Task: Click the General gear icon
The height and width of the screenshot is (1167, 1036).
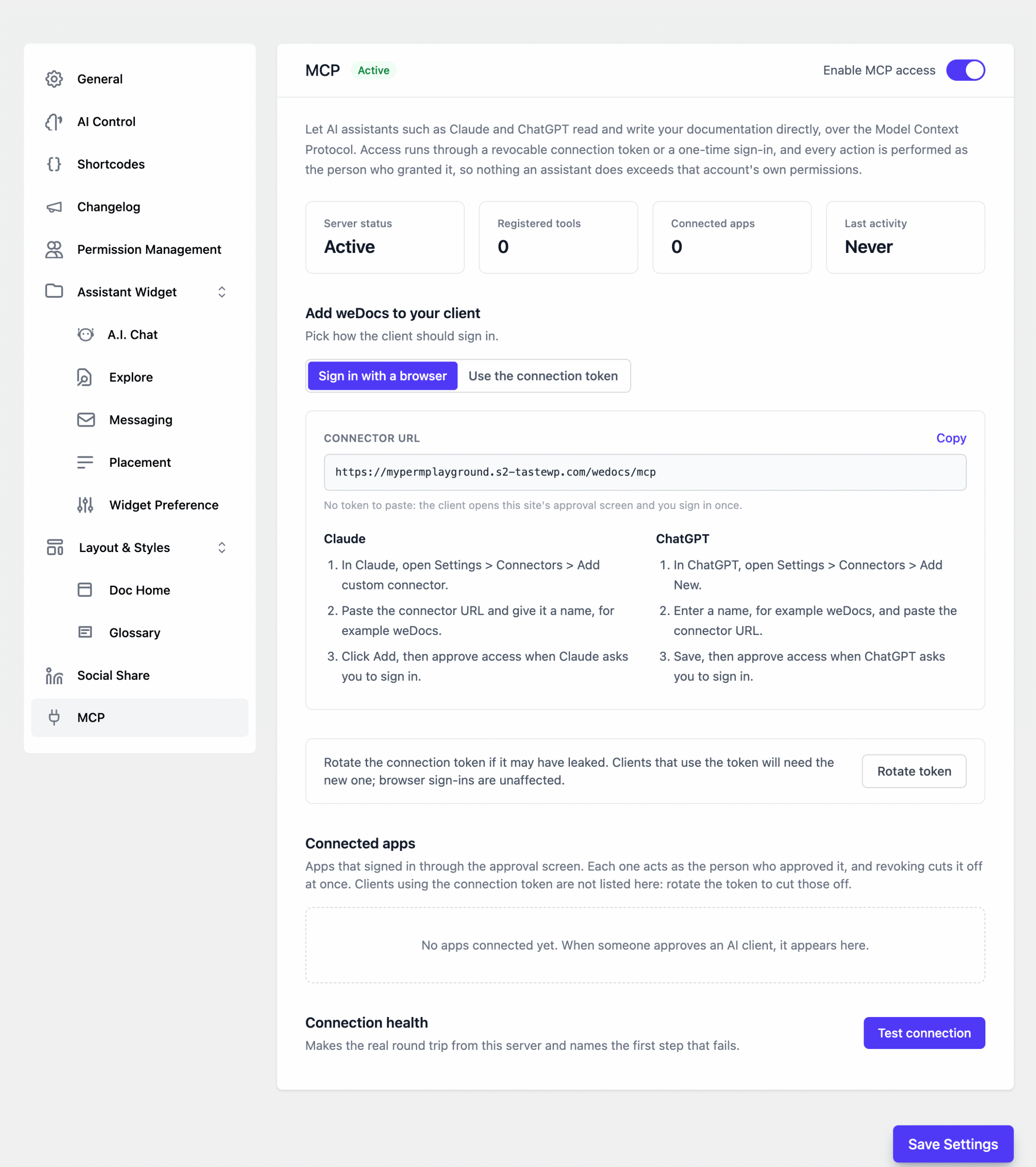Action: pos(54,79)
